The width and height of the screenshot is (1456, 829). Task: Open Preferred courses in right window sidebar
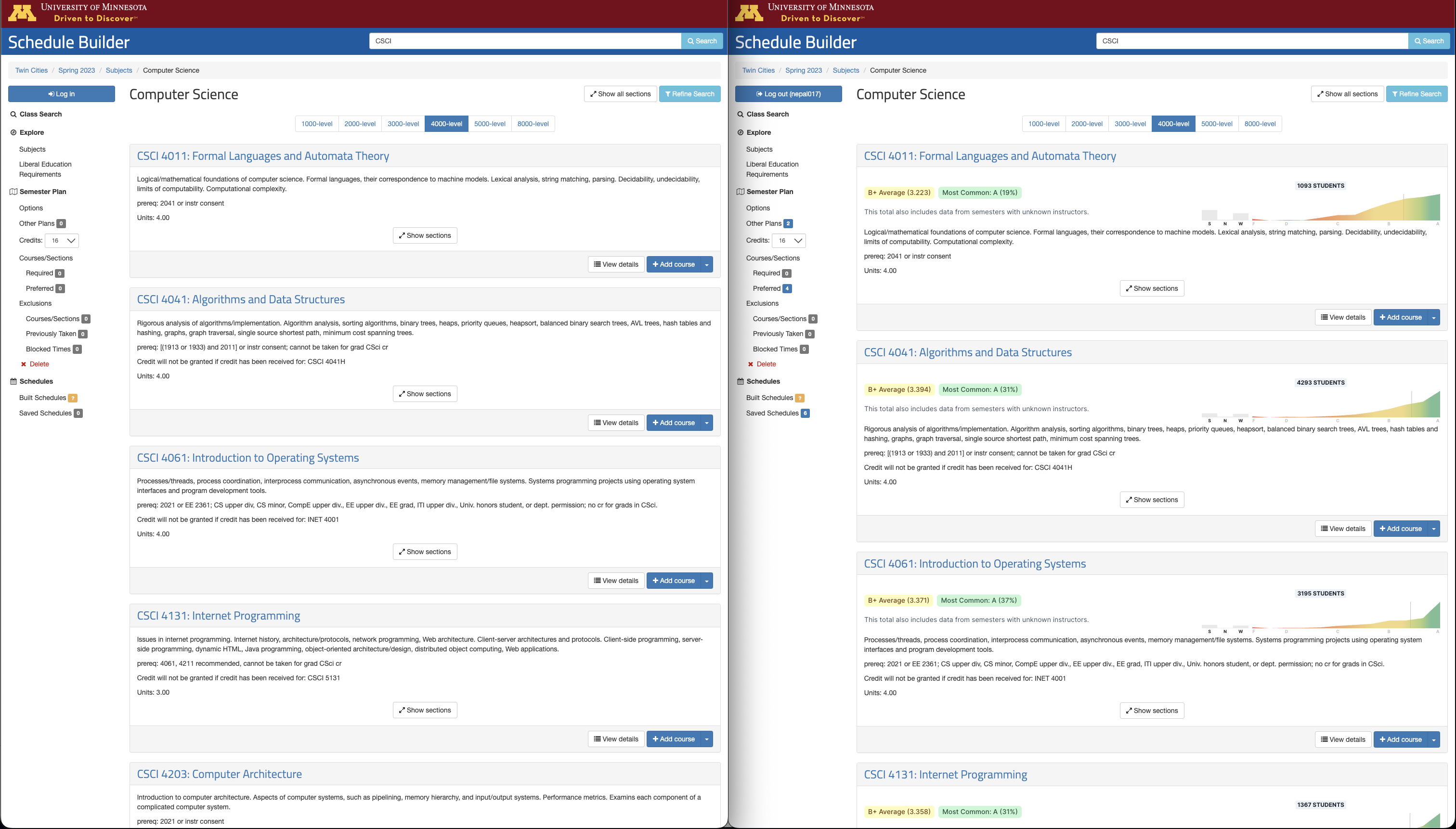coord(772,288)
